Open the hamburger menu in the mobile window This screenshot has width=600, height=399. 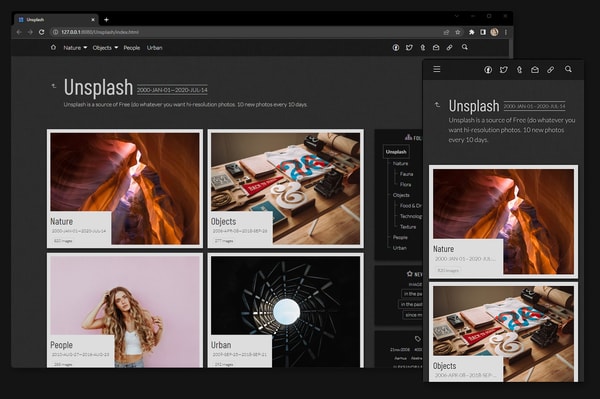click(437, 69)
